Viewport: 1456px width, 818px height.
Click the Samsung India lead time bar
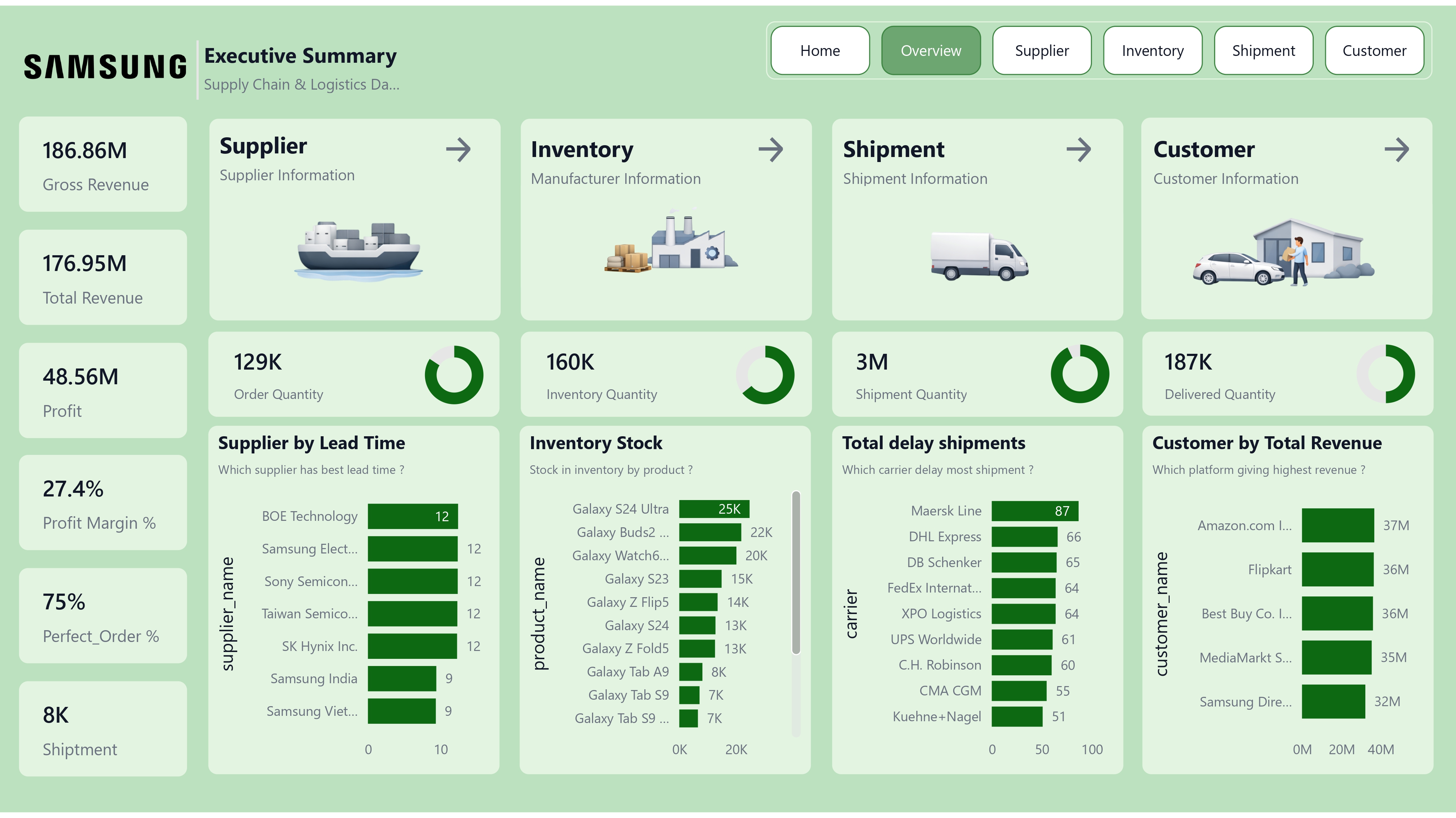point(402,678)
